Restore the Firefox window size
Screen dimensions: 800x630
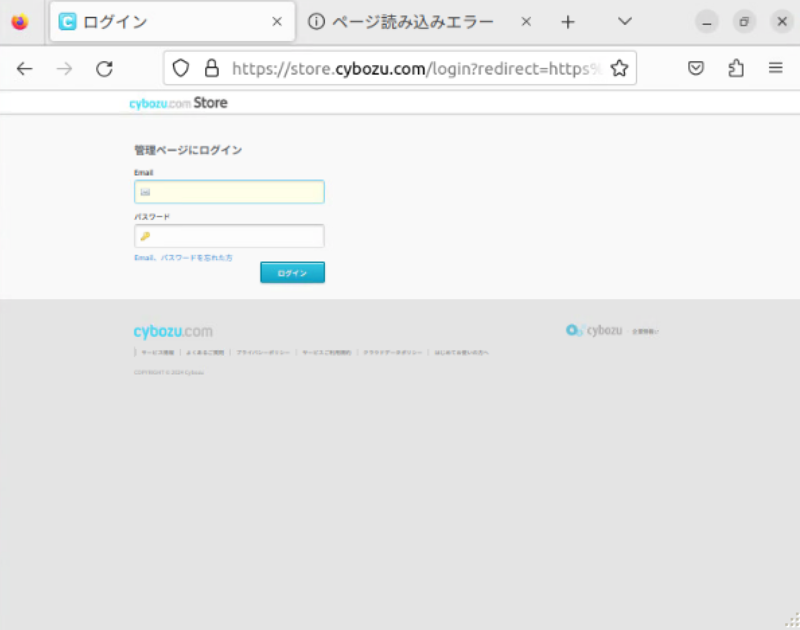744,22
